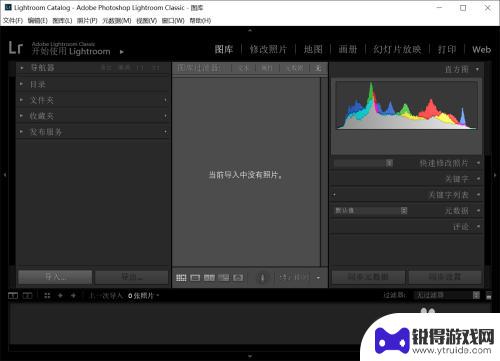Switch to 幻灯片放映 module

point(397,50)
